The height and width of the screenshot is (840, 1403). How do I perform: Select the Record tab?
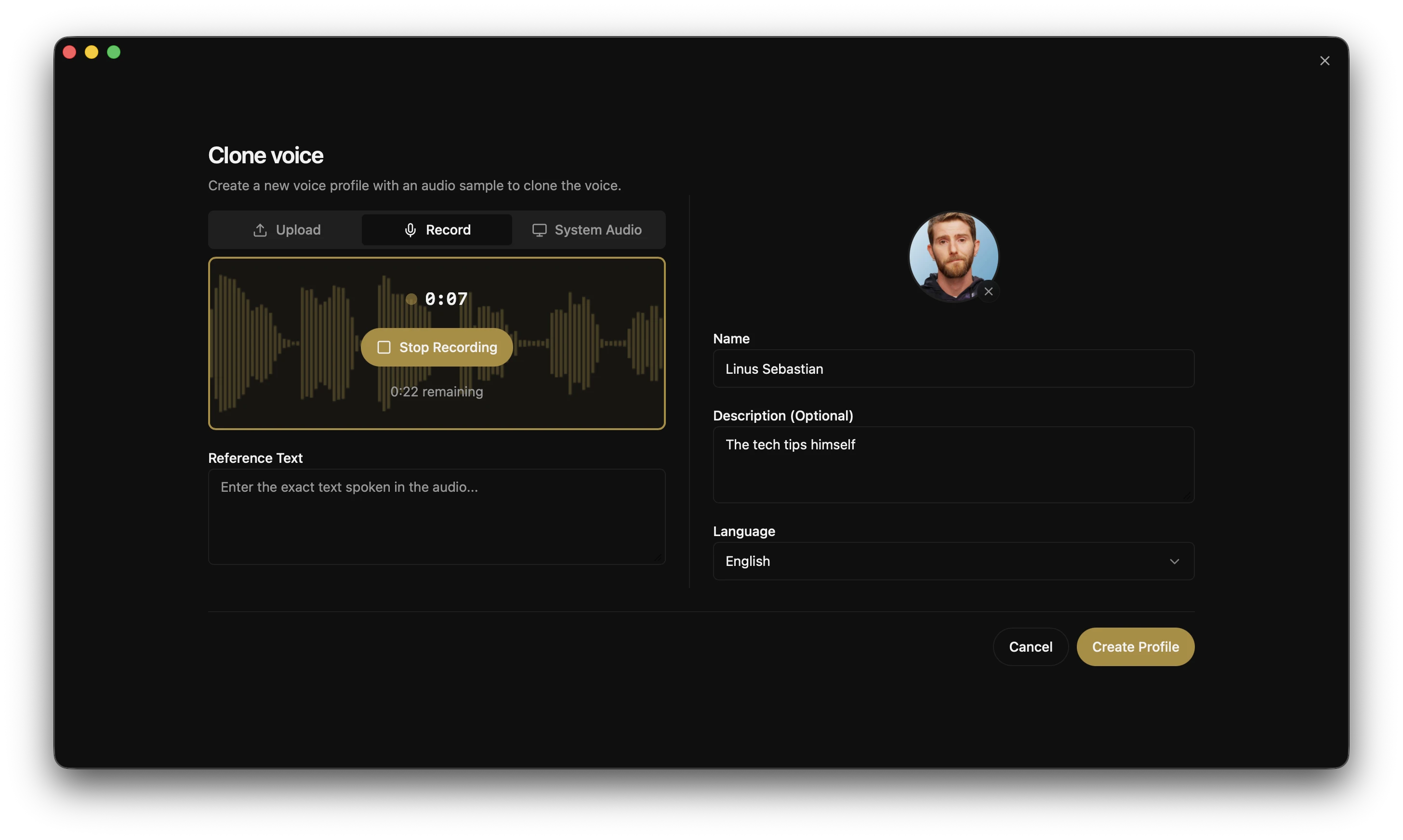point(437,230)
